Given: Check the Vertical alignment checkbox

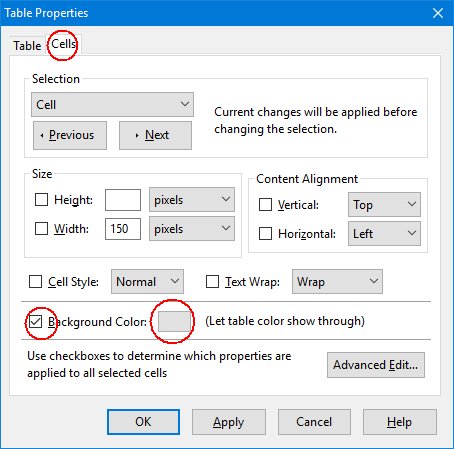Looking at the screenshot, I should click(265, 205).
